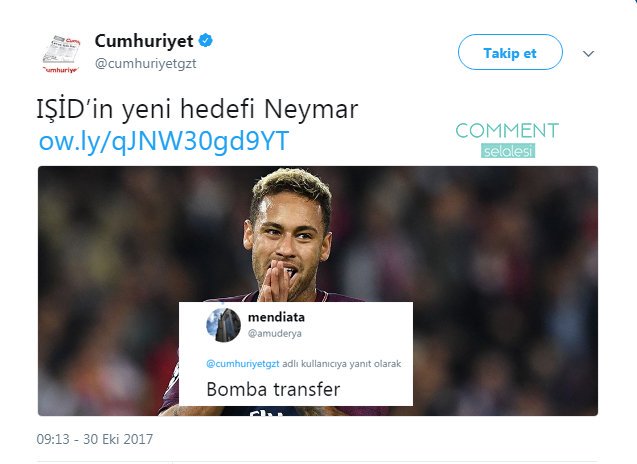Click the @amuderya handle
This screenshot has width=637, height=464.
275,334
